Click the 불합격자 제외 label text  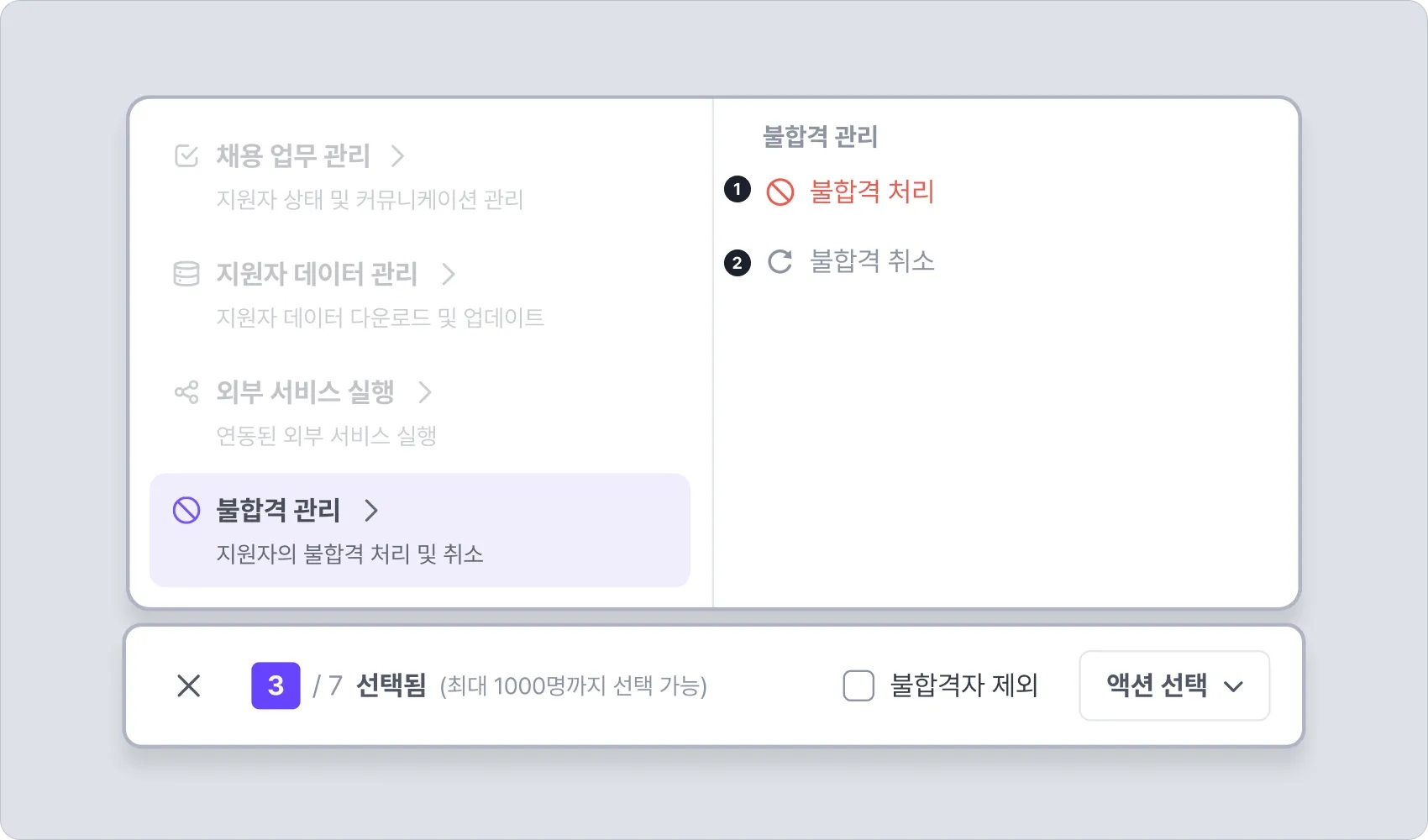964,686
